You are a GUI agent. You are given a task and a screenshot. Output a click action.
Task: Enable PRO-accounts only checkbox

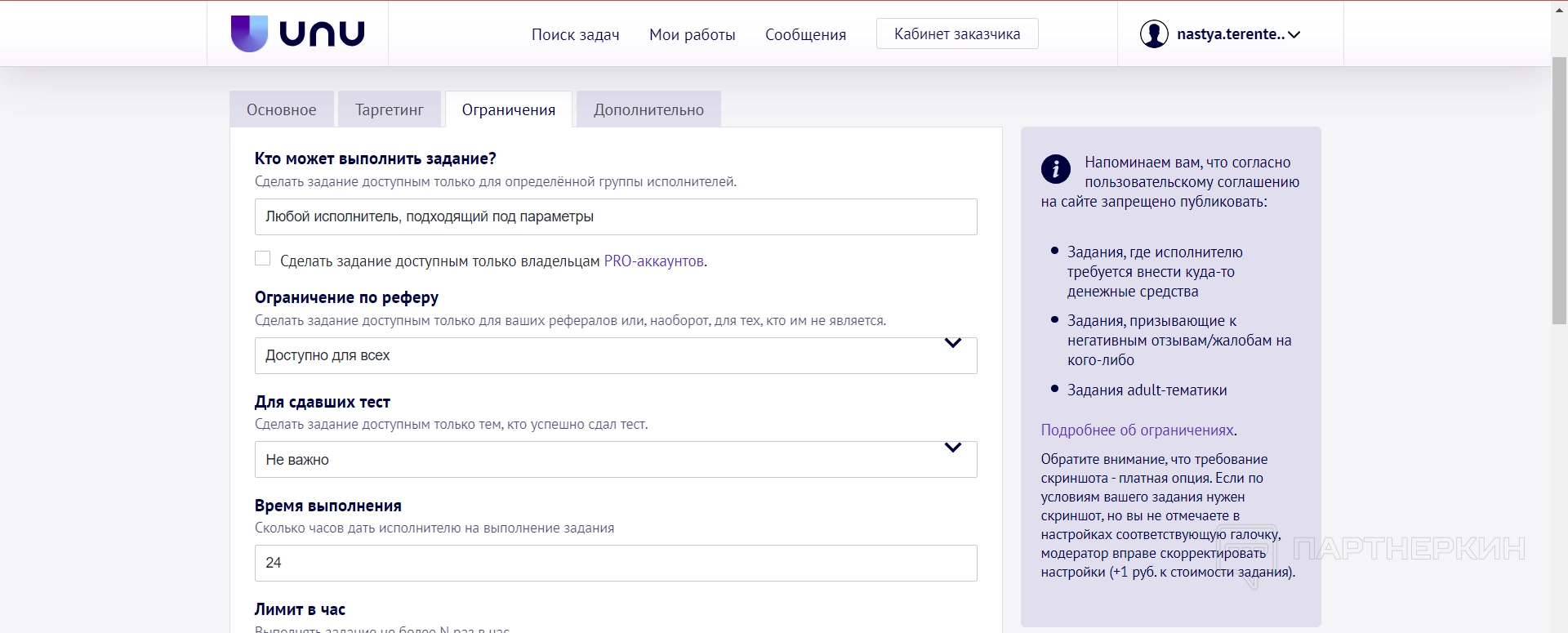(x=262, y=259)
